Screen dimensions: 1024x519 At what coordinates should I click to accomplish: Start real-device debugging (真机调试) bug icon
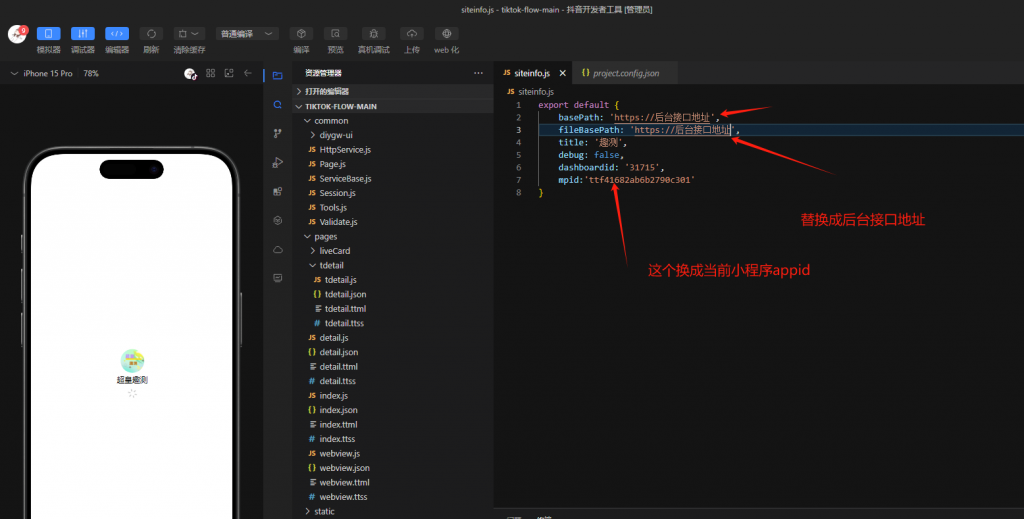(373, 34)
